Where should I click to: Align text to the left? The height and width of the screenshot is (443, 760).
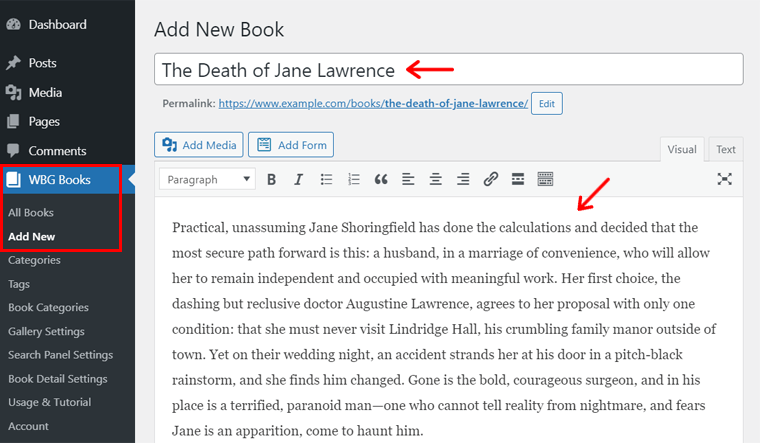[x=408, y=180]
